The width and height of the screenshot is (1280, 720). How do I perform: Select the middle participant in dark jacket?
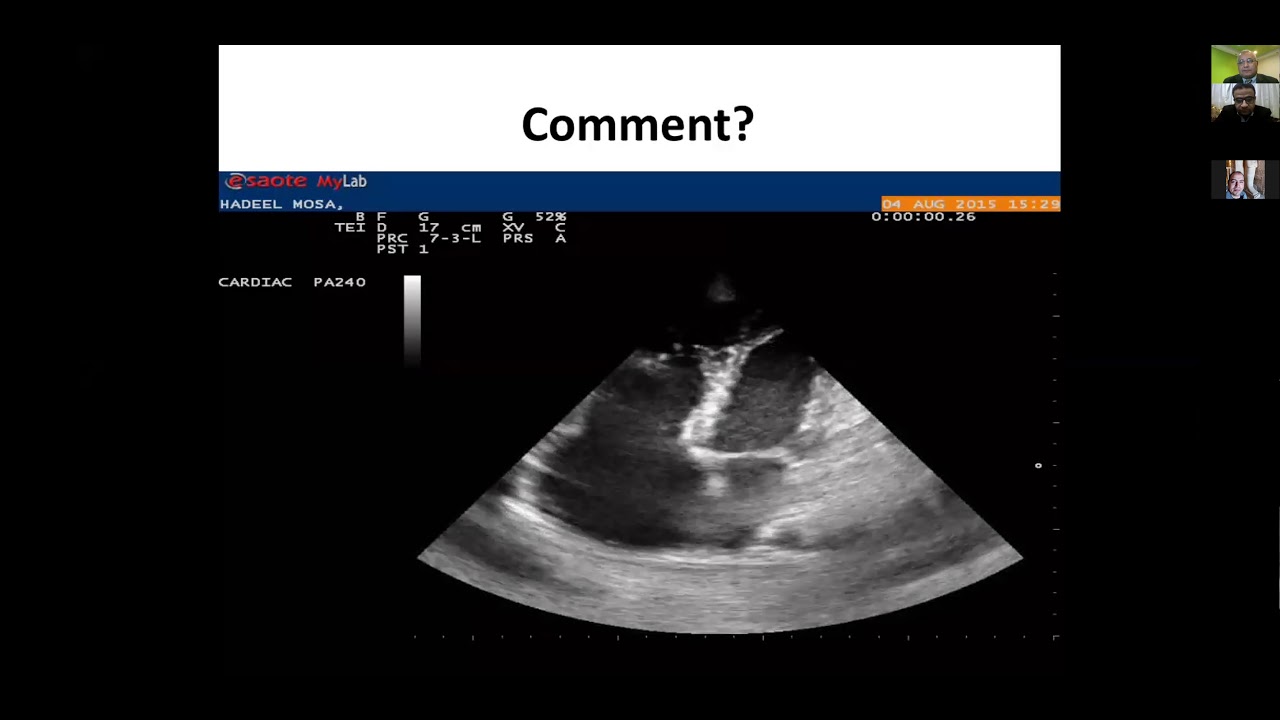pyautogui.click(x=1245, y=102)
